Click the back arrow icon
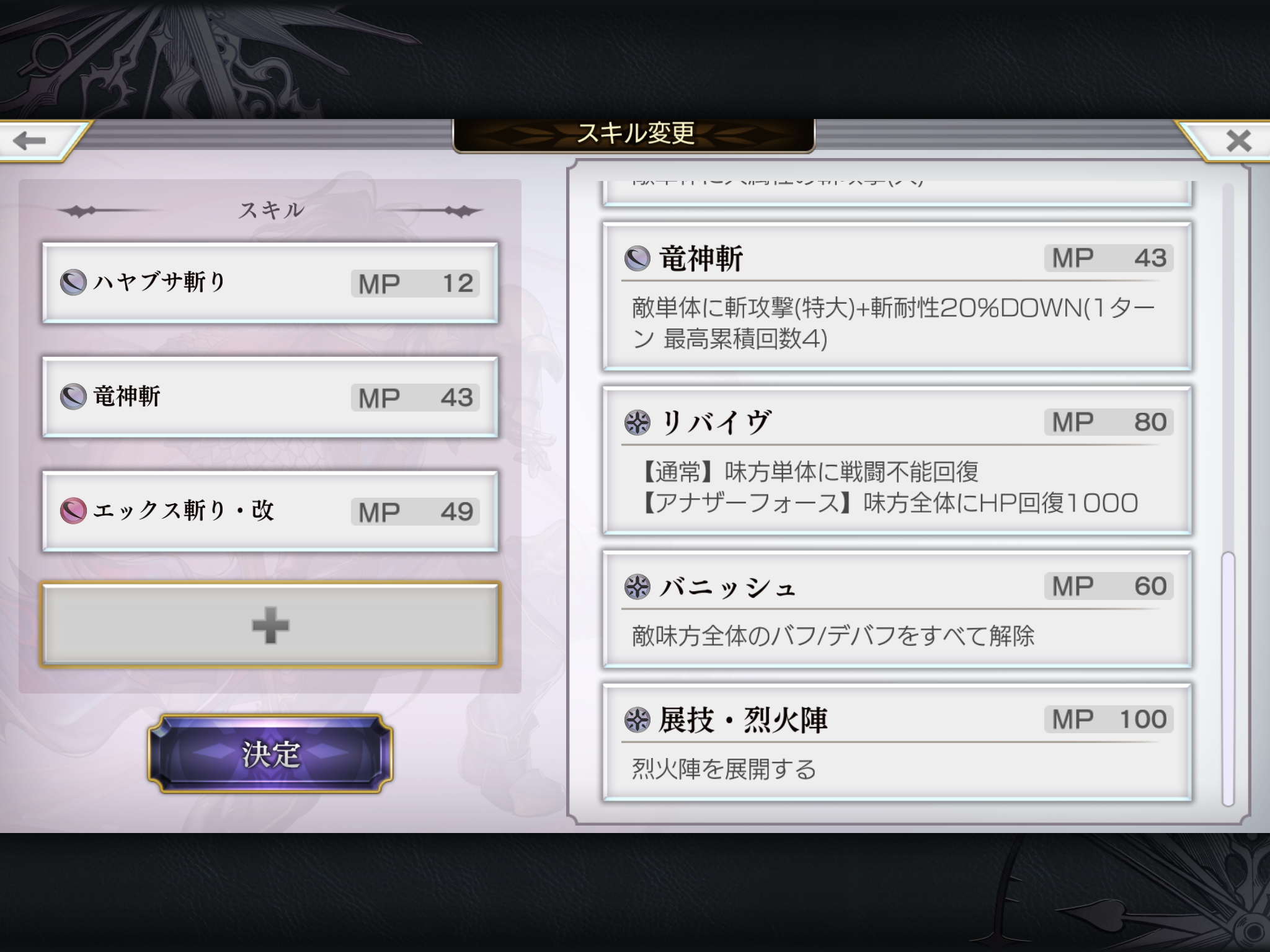The image size is (1270, 952). (30, 141)
